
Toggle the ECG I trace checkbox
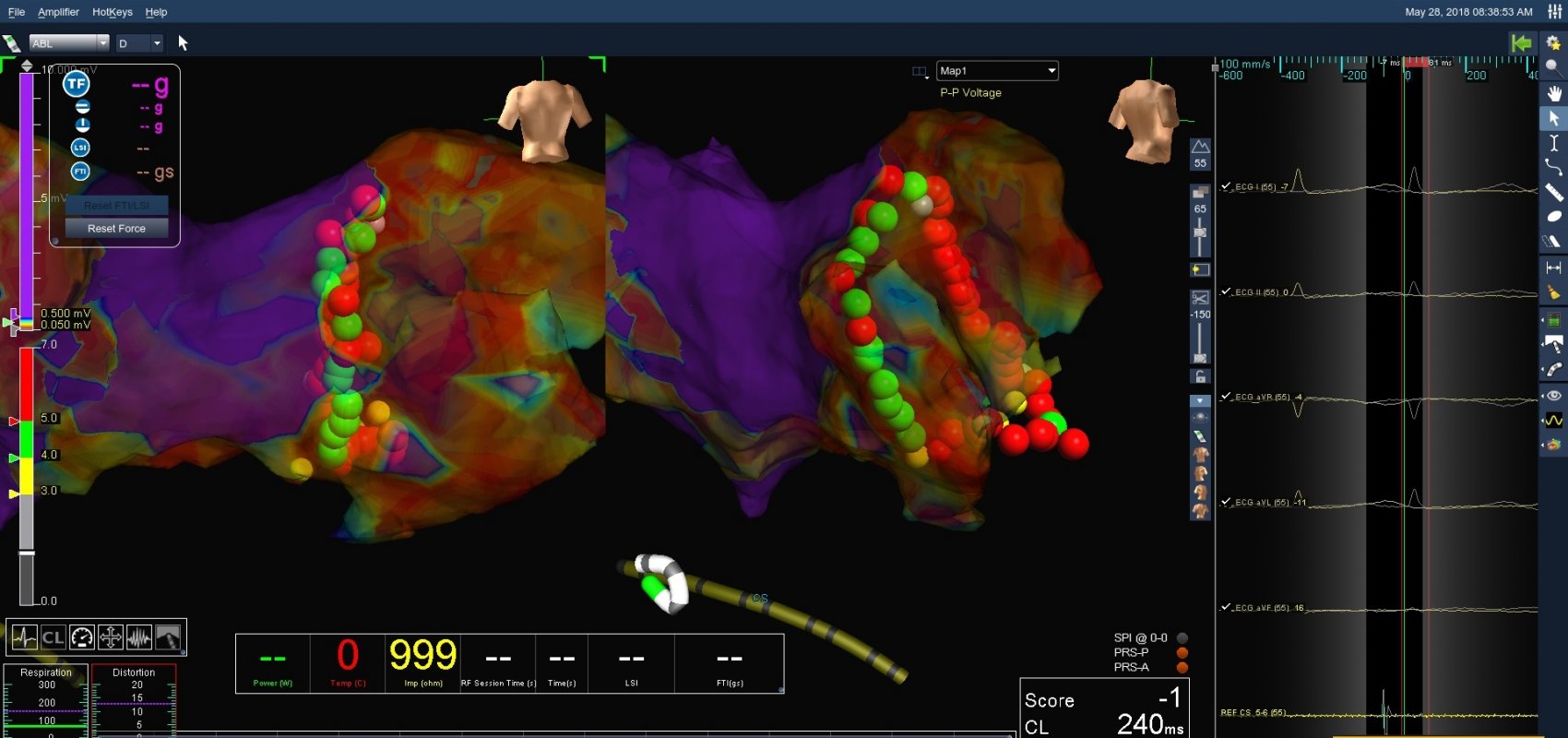click(1226, 186)
